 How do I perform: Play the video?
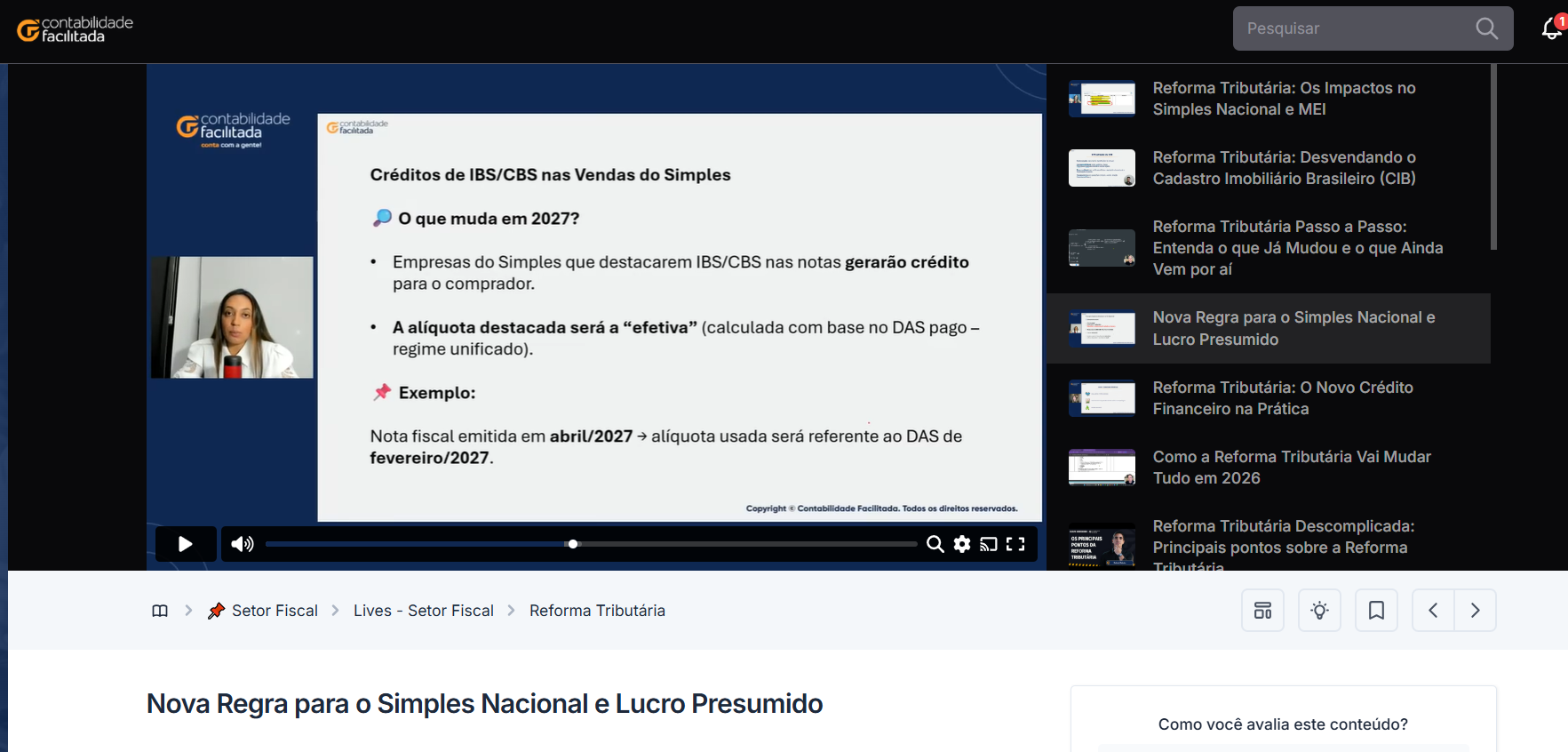[x=186, y=544]
